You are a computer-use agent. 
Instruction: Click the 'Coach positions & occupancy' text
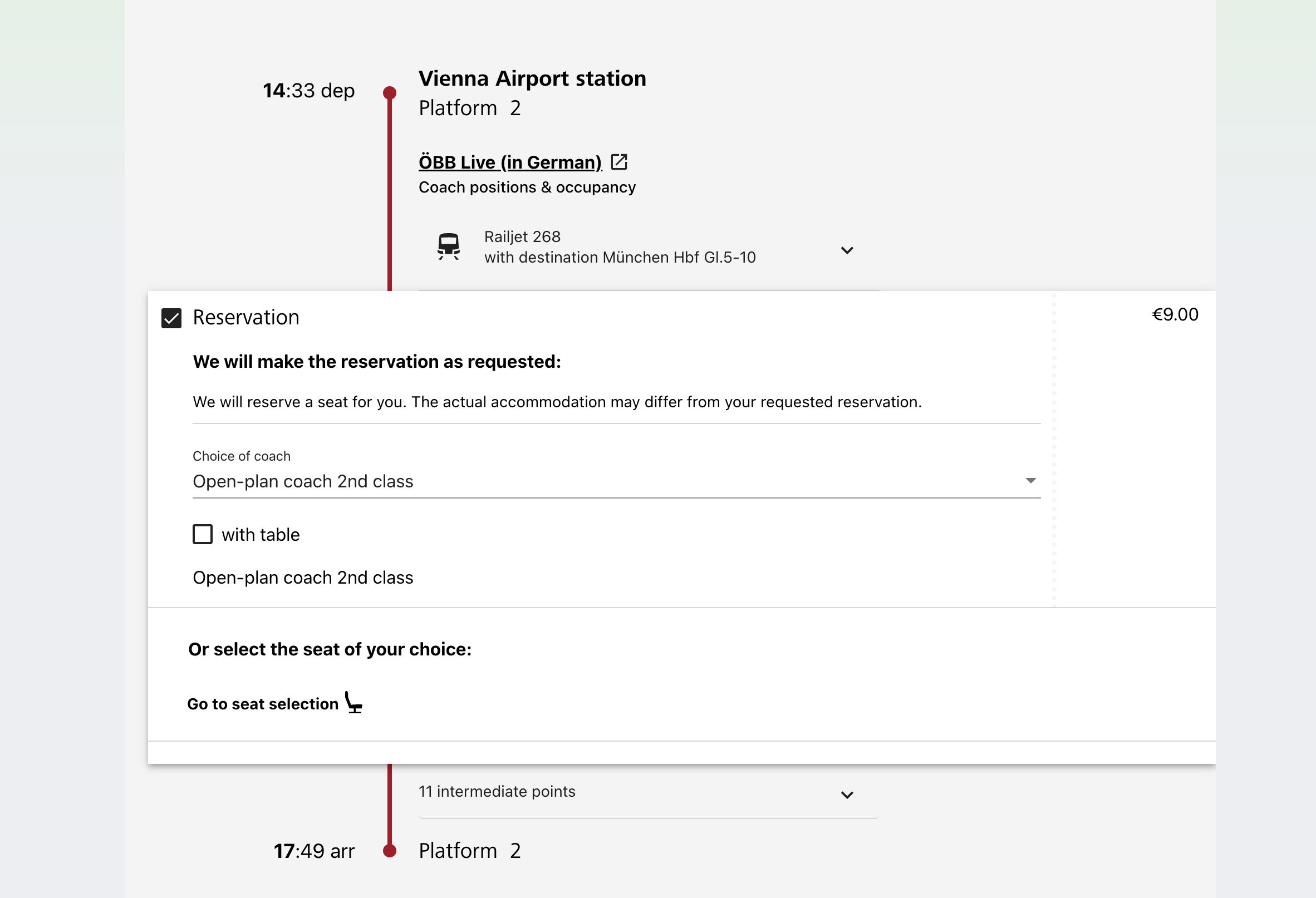(527, 188)
